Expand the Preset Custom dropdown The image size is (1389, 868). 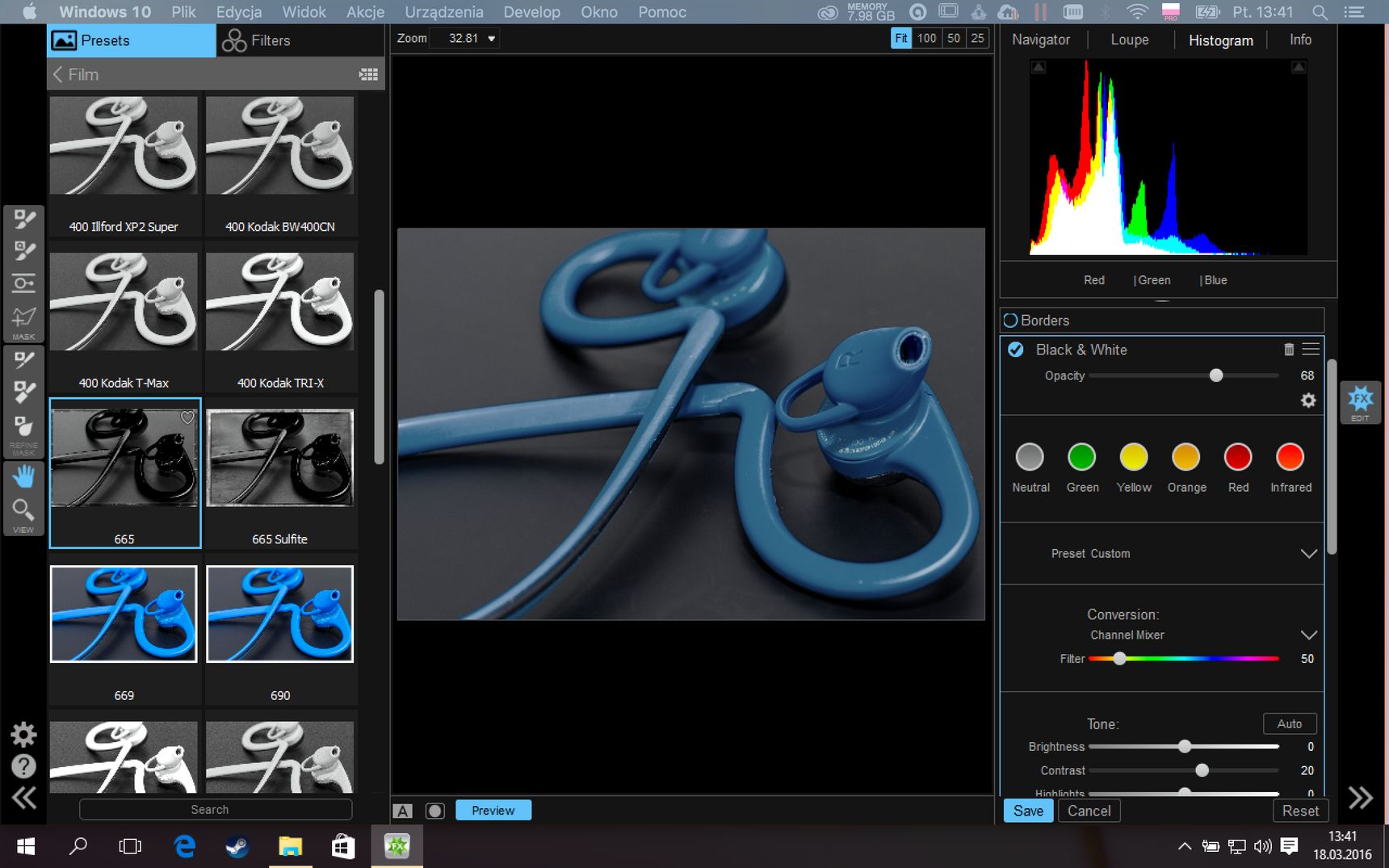1308,554
